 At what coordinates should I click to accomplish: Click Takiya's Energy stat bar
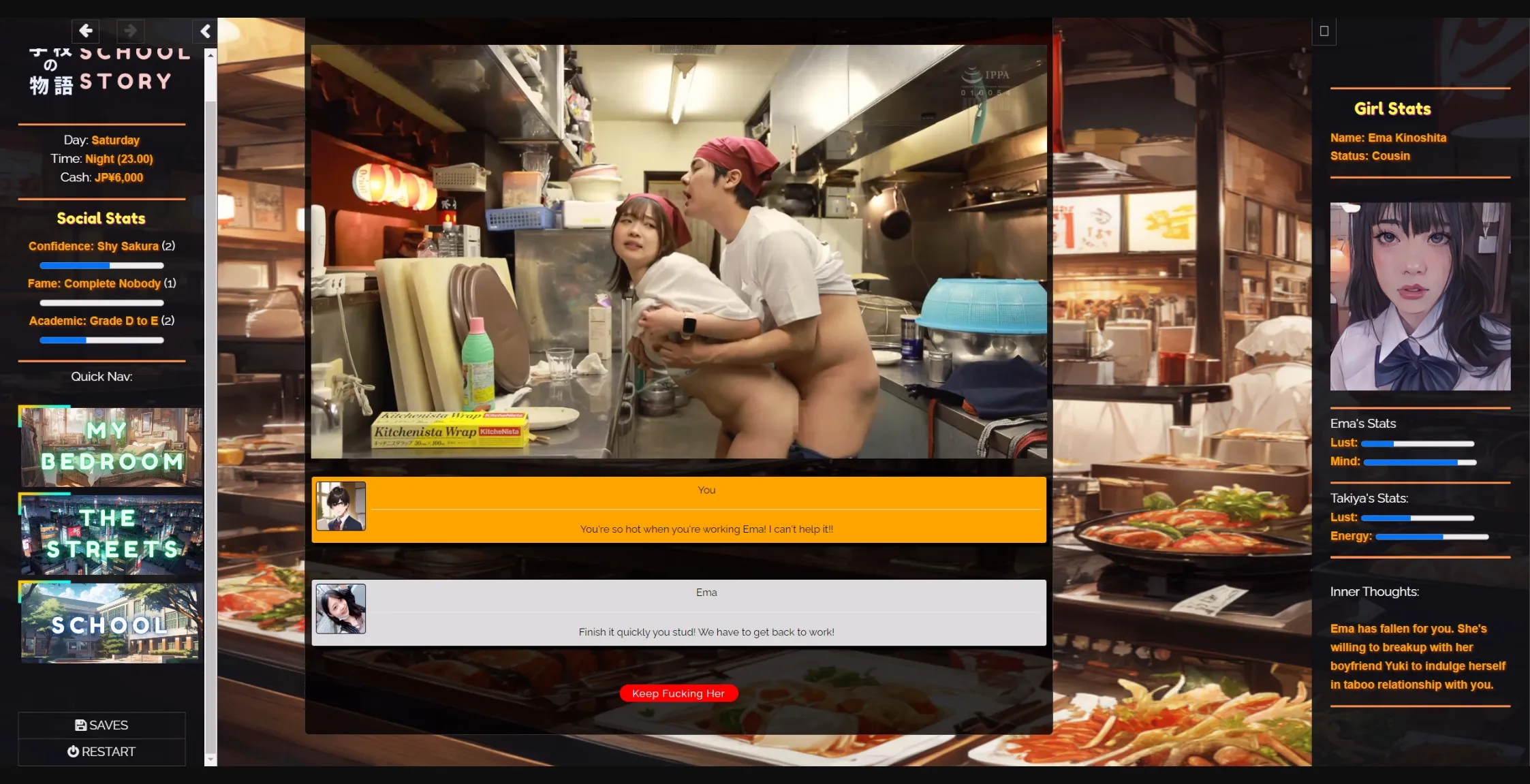pos(1431,537)
